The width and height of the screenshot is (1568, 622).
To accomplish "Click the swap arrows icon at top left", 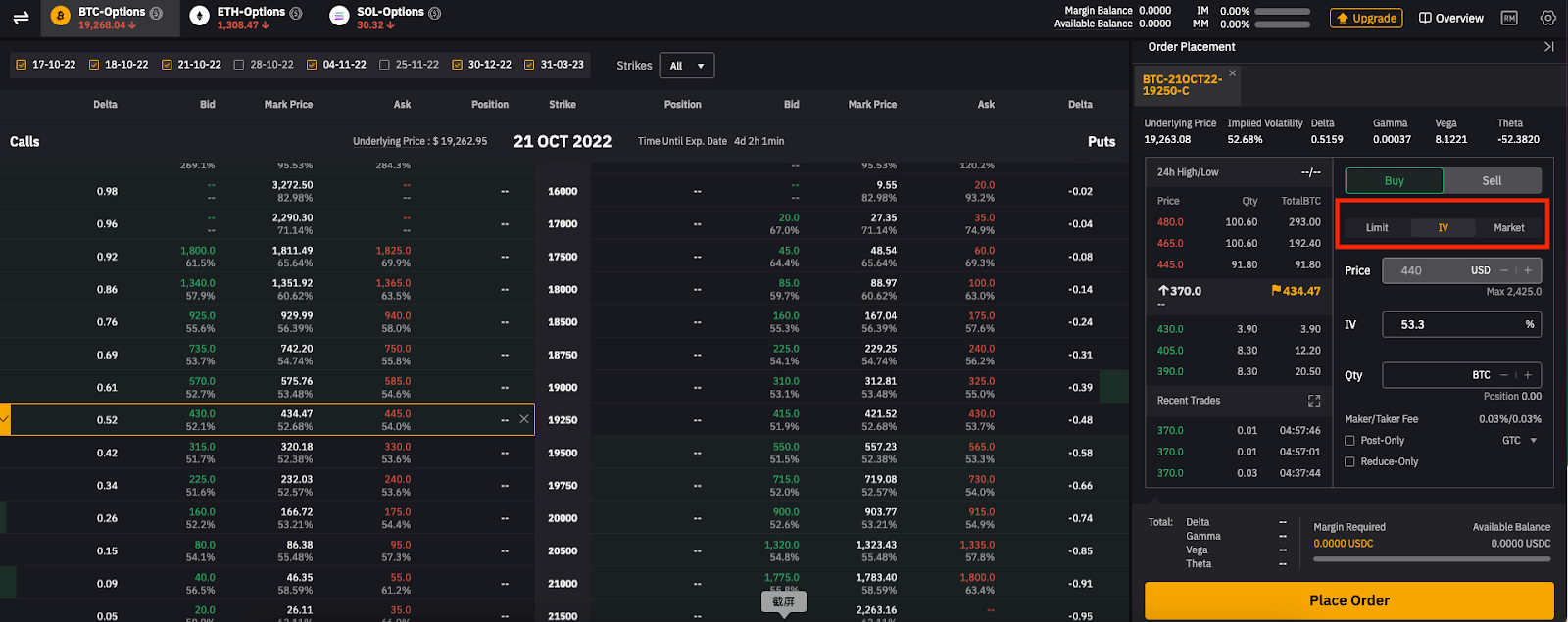I will coord(21,17).
